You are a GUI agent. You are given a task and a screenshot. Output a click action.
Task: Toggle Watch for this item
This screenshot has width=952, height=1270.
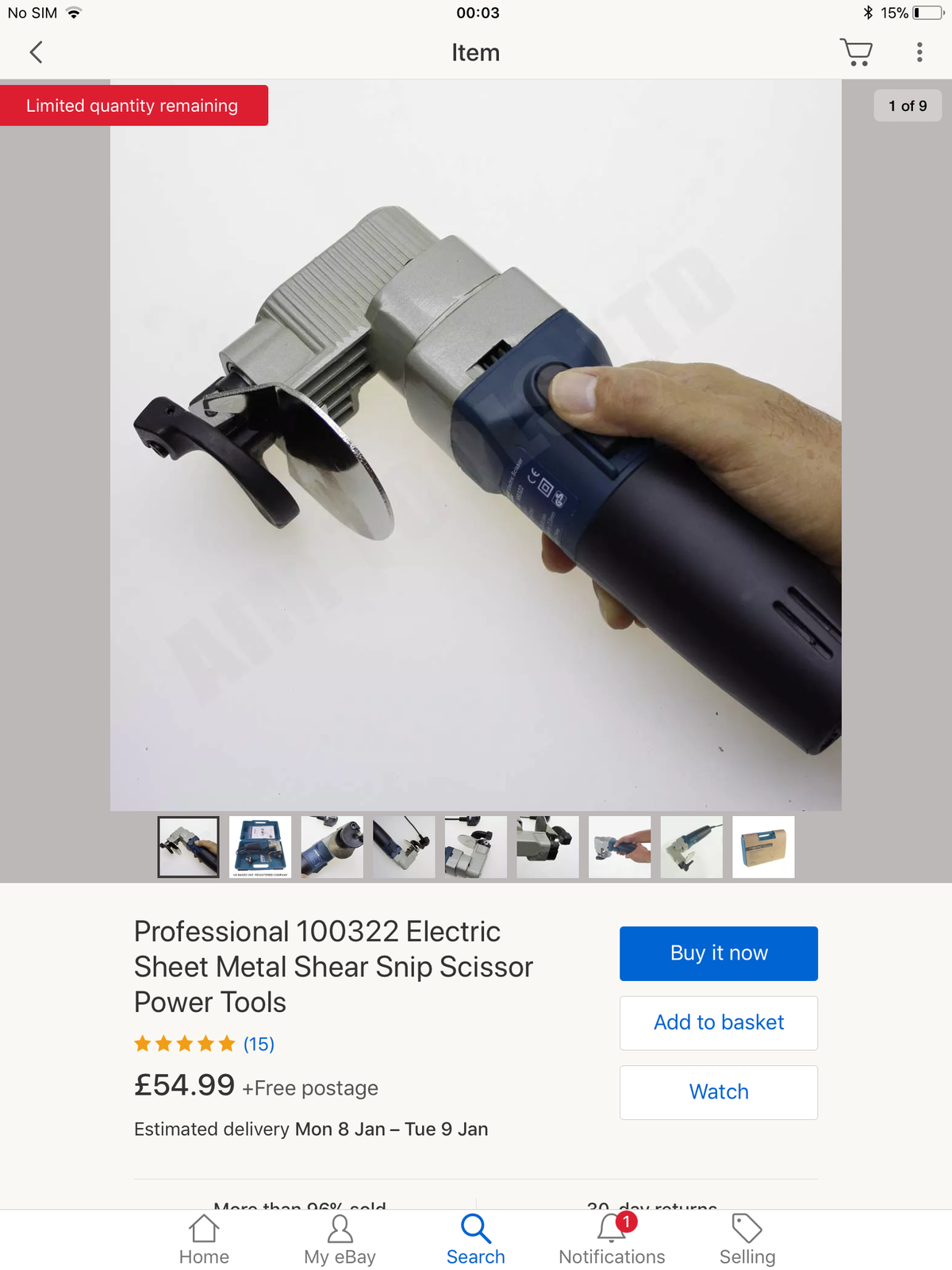point(719,1092)
